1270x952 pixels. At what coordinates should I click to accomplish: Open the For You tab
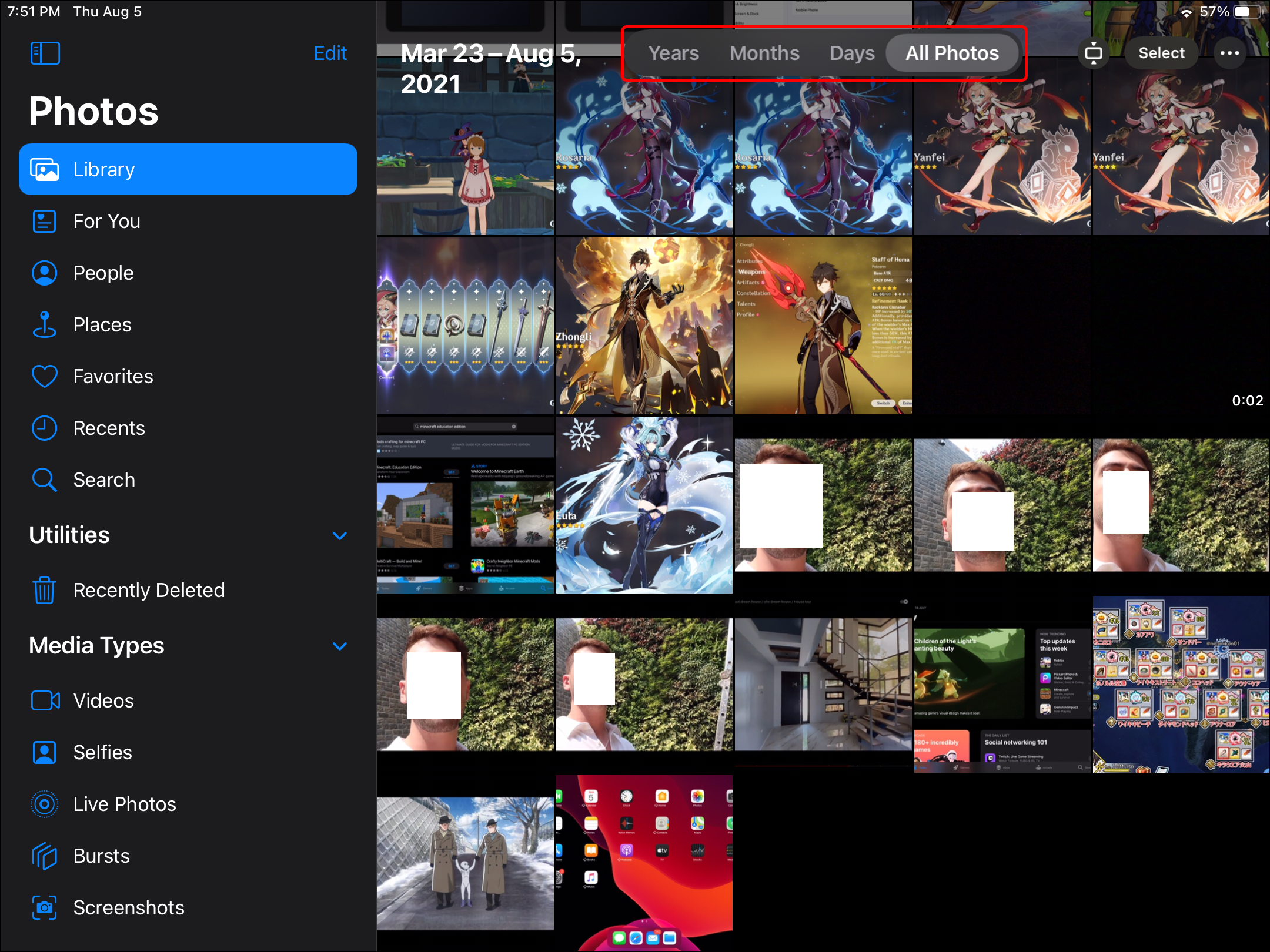pos(106,221)
